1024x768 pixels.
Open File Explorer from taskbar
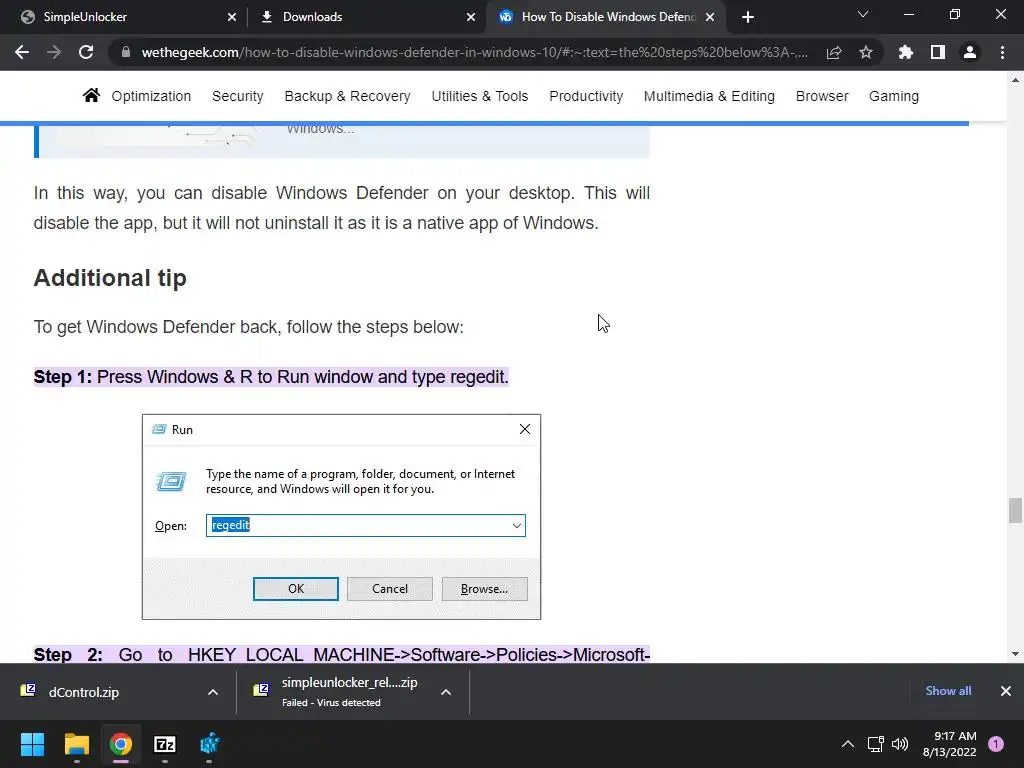pyautogui.click(x=76, y=744)
